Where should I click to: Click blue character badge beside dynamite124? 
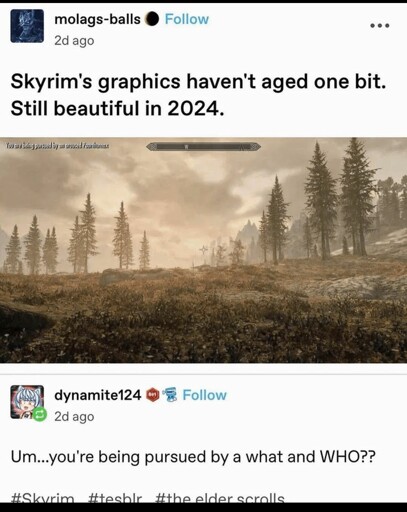170,395
